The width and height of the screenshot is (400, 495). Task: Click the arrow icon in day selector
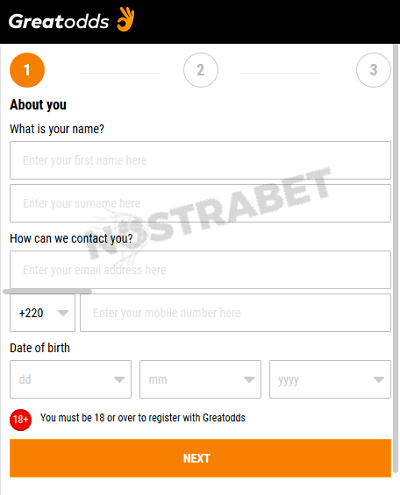119,380
